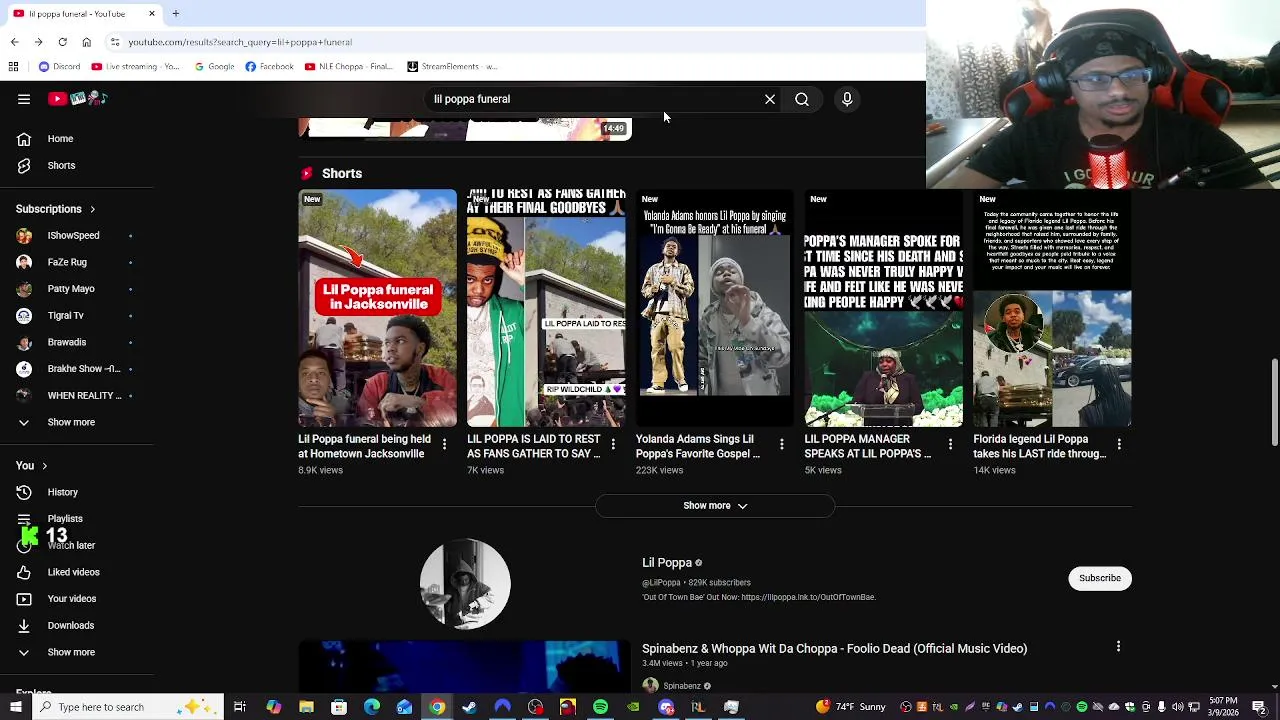Open the Lil Poppa channel name link

pos(667,563)
